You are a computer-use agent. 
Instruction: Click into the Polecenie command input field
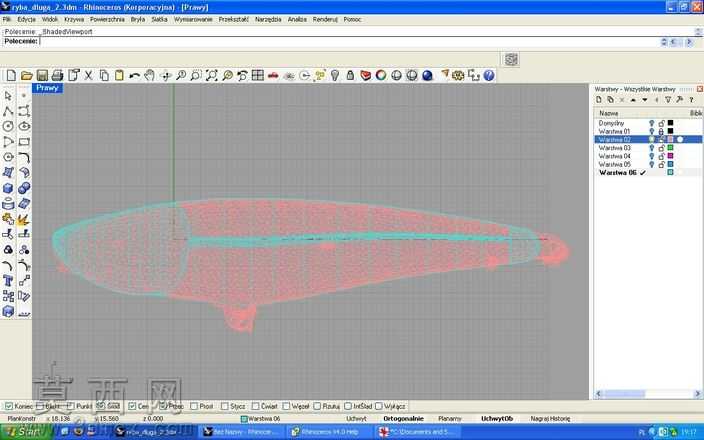tap(348, 41)
